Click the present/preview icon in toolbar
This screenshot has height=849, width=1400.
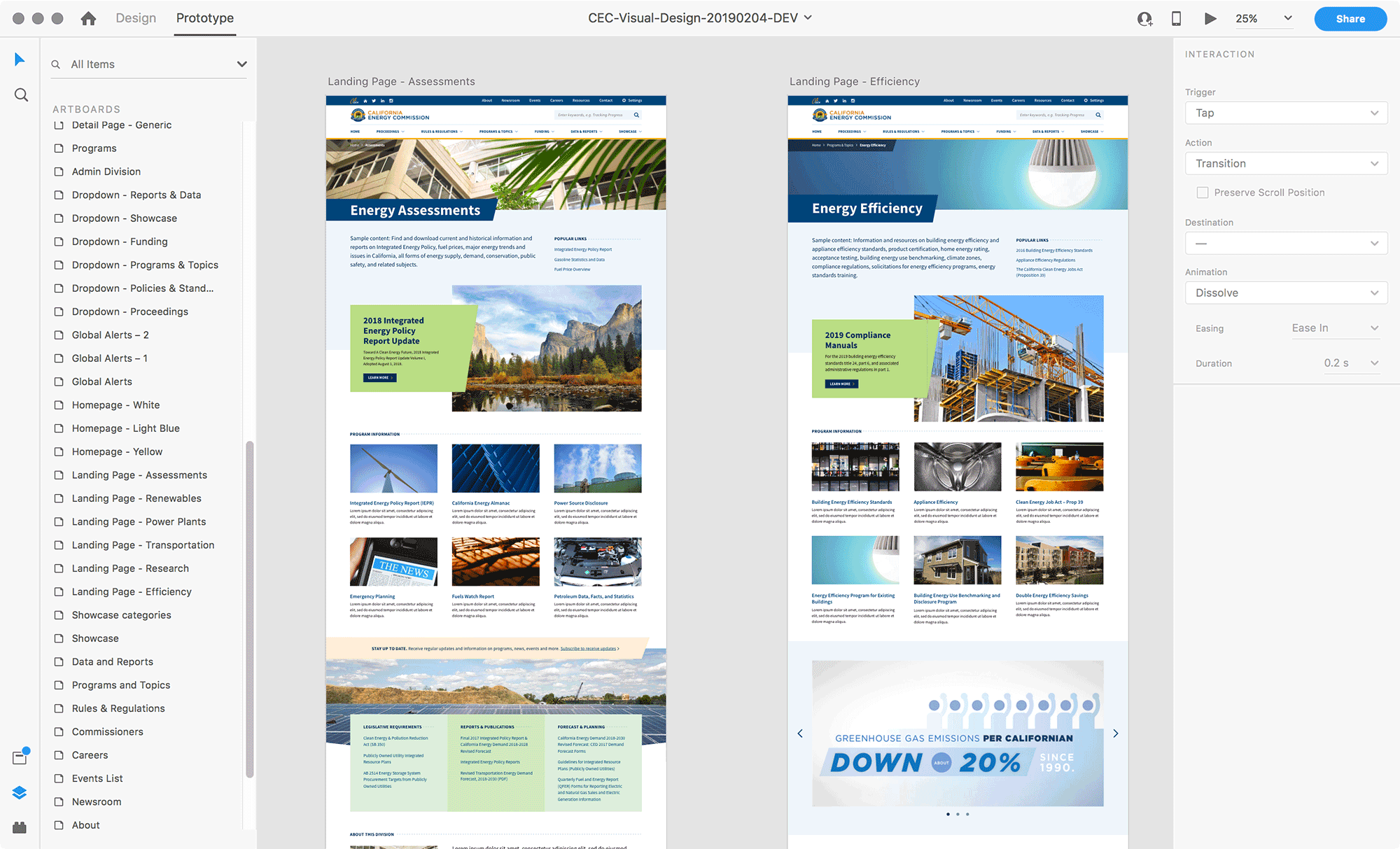(1213, 19)
